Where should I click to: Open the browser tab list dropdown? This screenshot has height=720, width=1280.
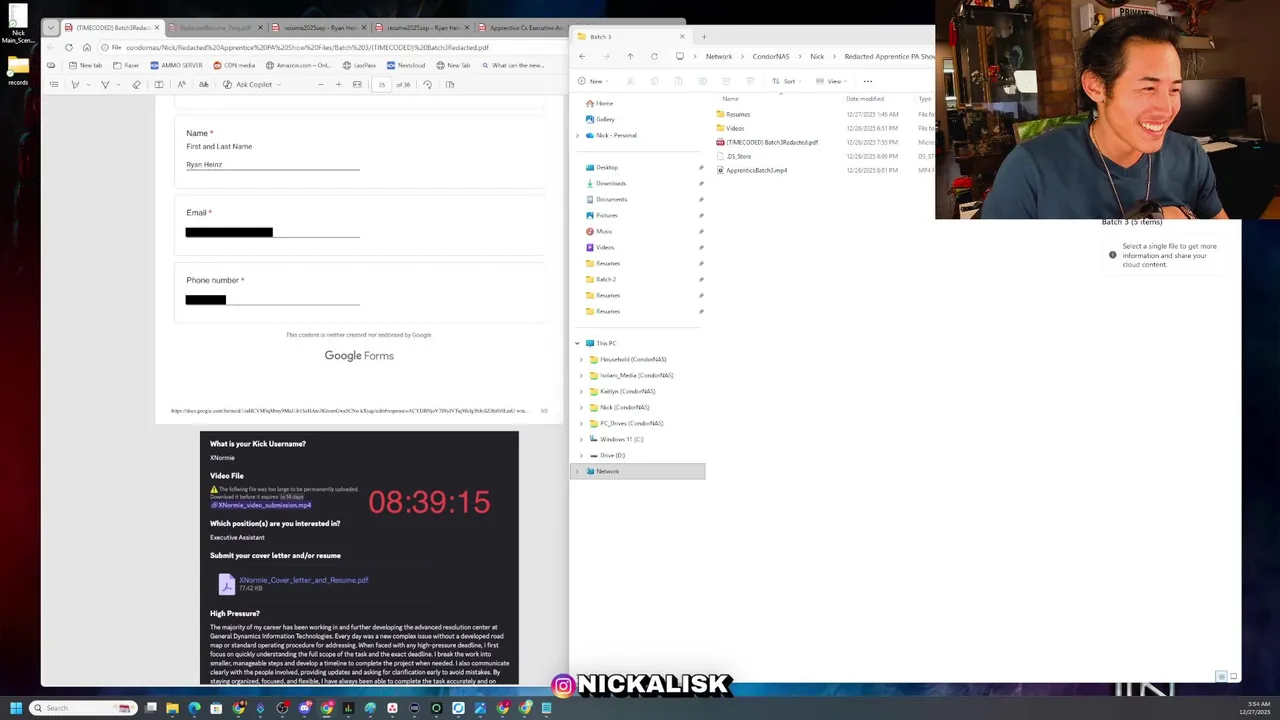coord(51,28)
